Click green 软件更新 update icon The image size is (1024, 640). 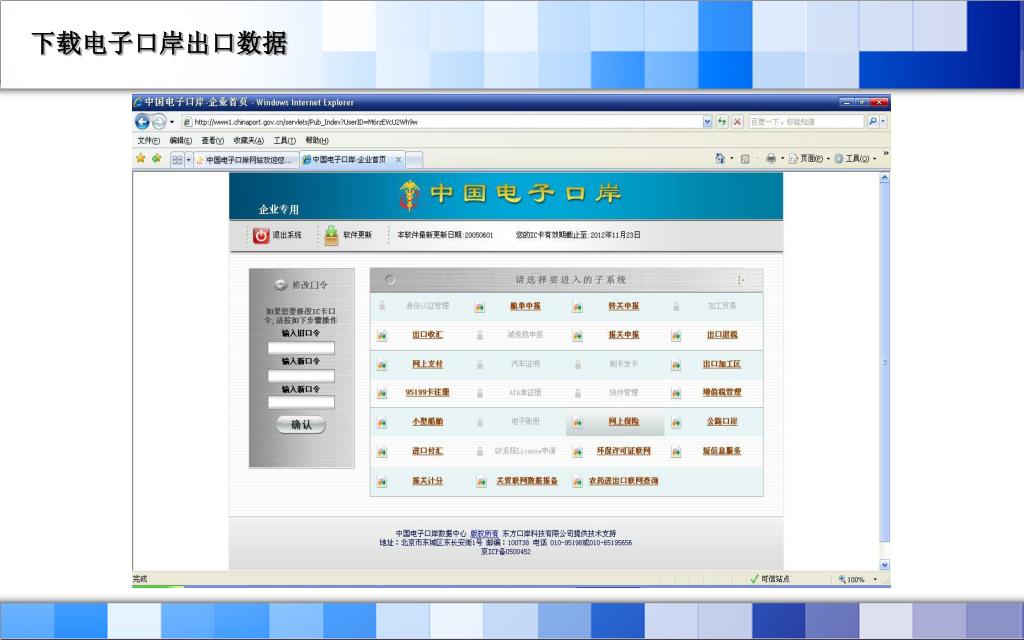coord(332,235)
